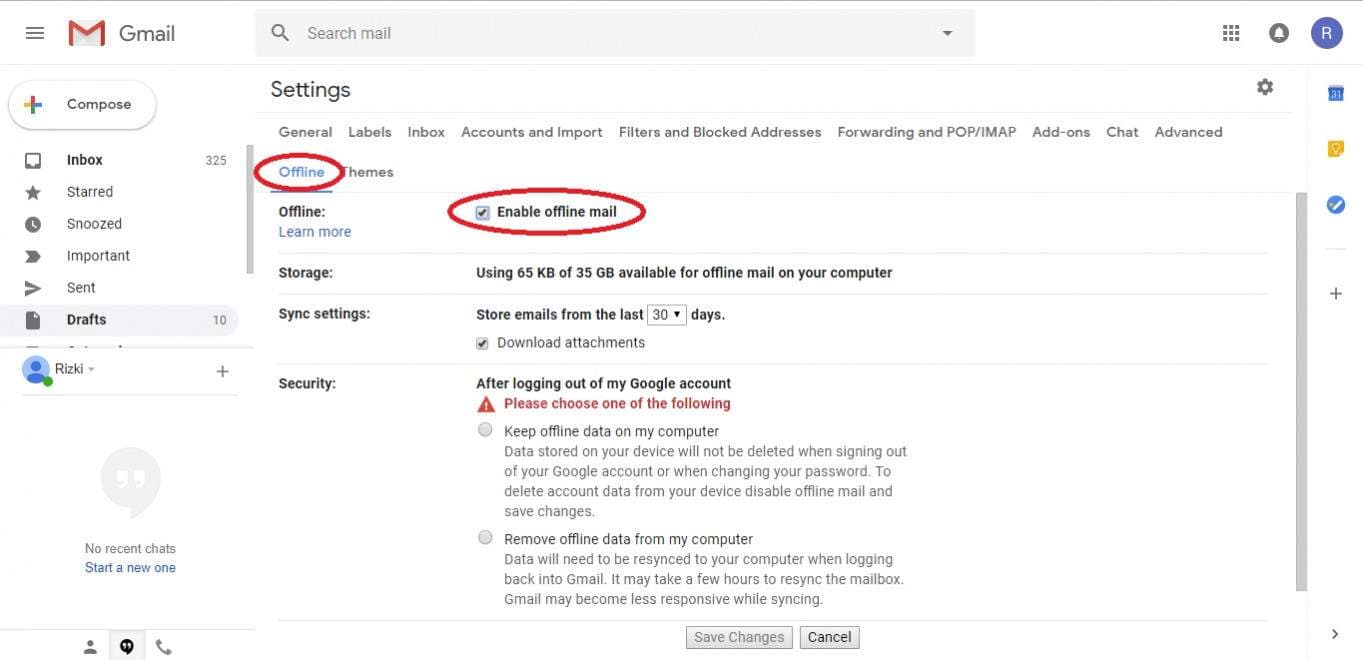Switch to General settings tab
Screen dimensions: 1363x660
[305, 132]
